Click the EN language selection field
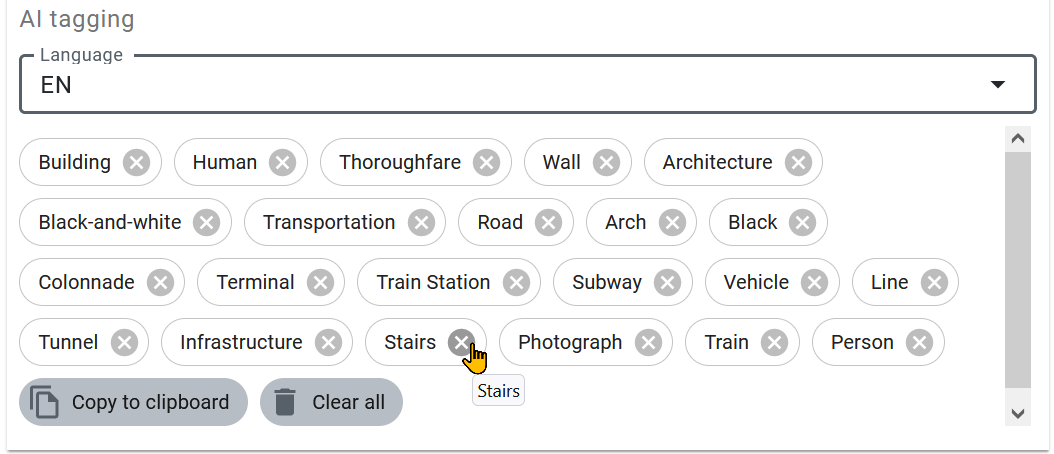Image resolution: width=1054 pixels, height=454 pixels. [x=528, y=85]
